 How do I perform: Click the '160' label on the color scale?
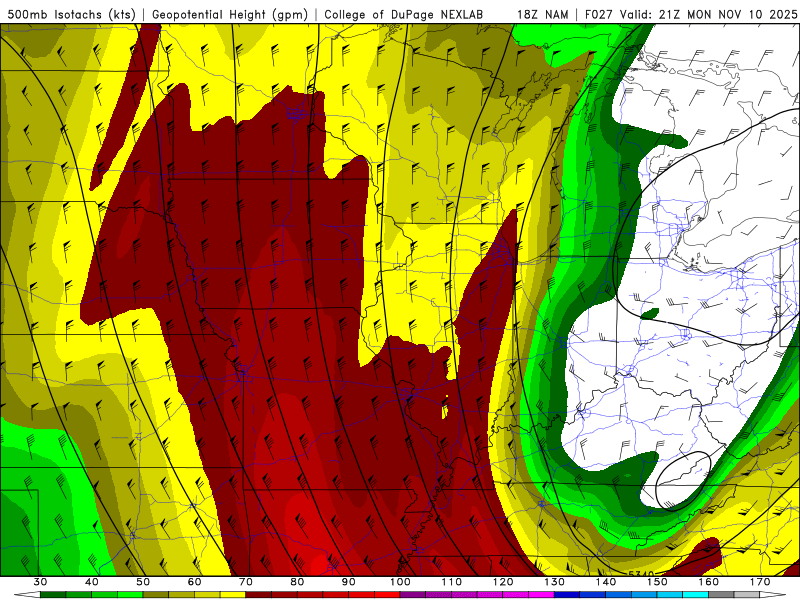(x=709, y=582)
